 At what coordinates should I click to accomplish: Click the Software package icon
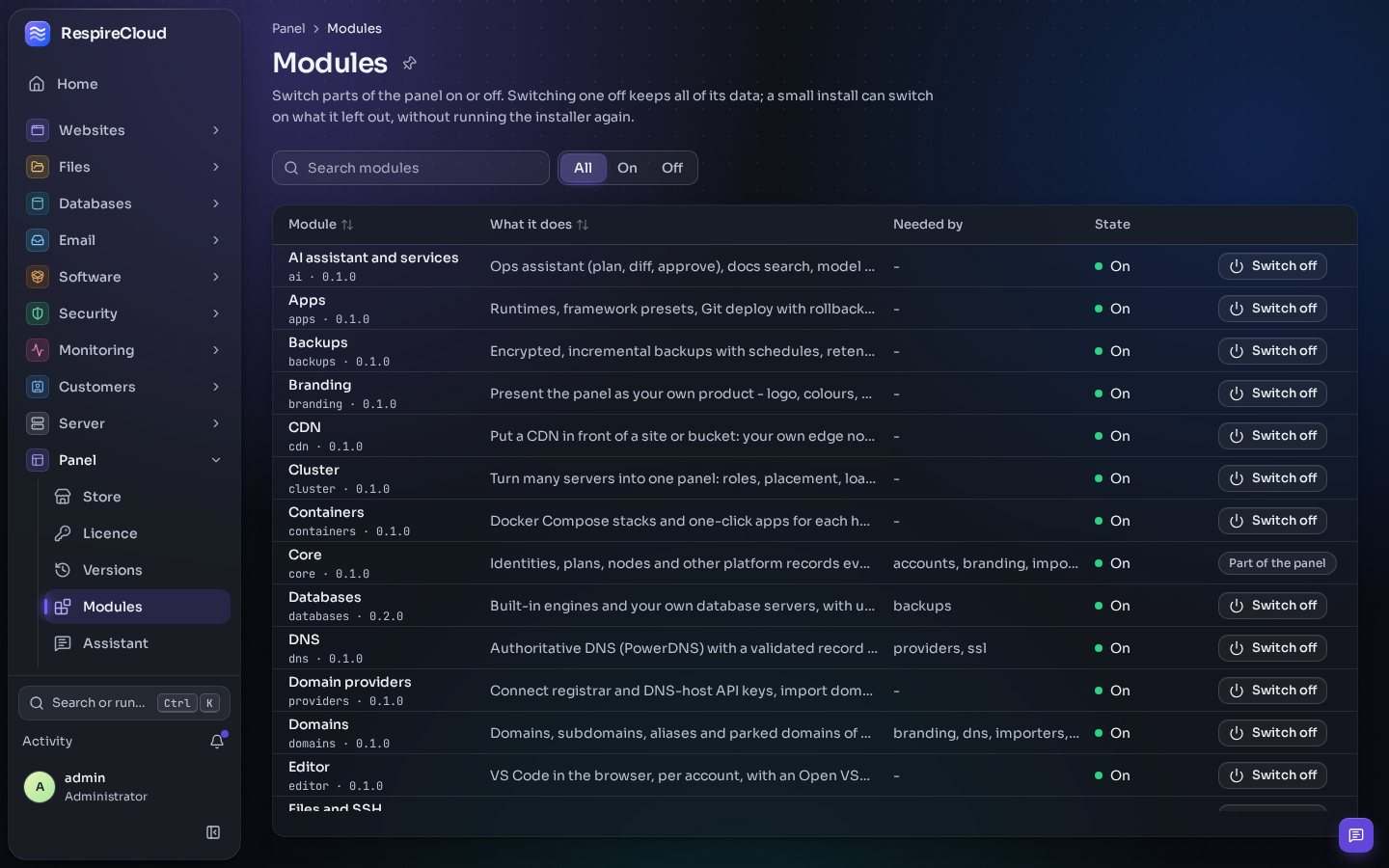pyautogui.click(x=38, y=277)
